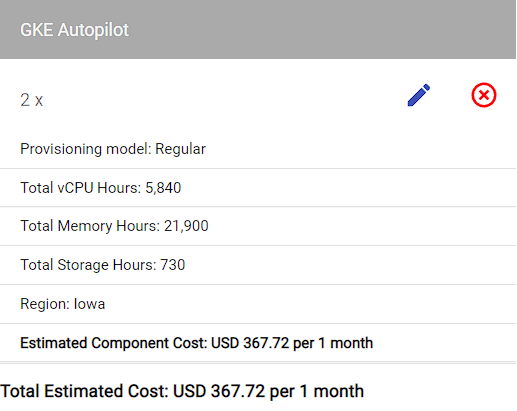Click the Provisioning model: Regular row
The width and height of the screenshot is (517, 411).
point(258,149)
